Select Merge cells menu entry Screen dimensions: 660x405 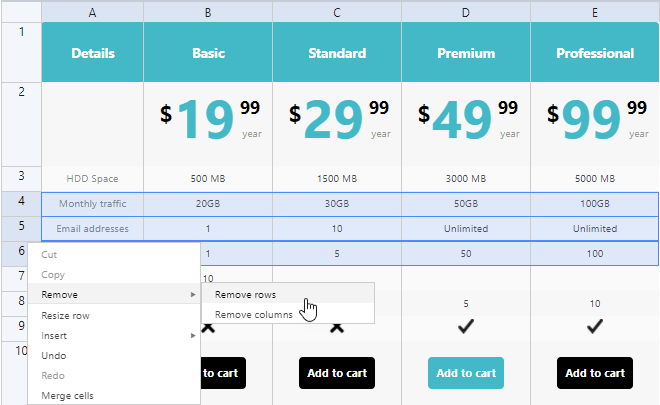tap(67, 396)
